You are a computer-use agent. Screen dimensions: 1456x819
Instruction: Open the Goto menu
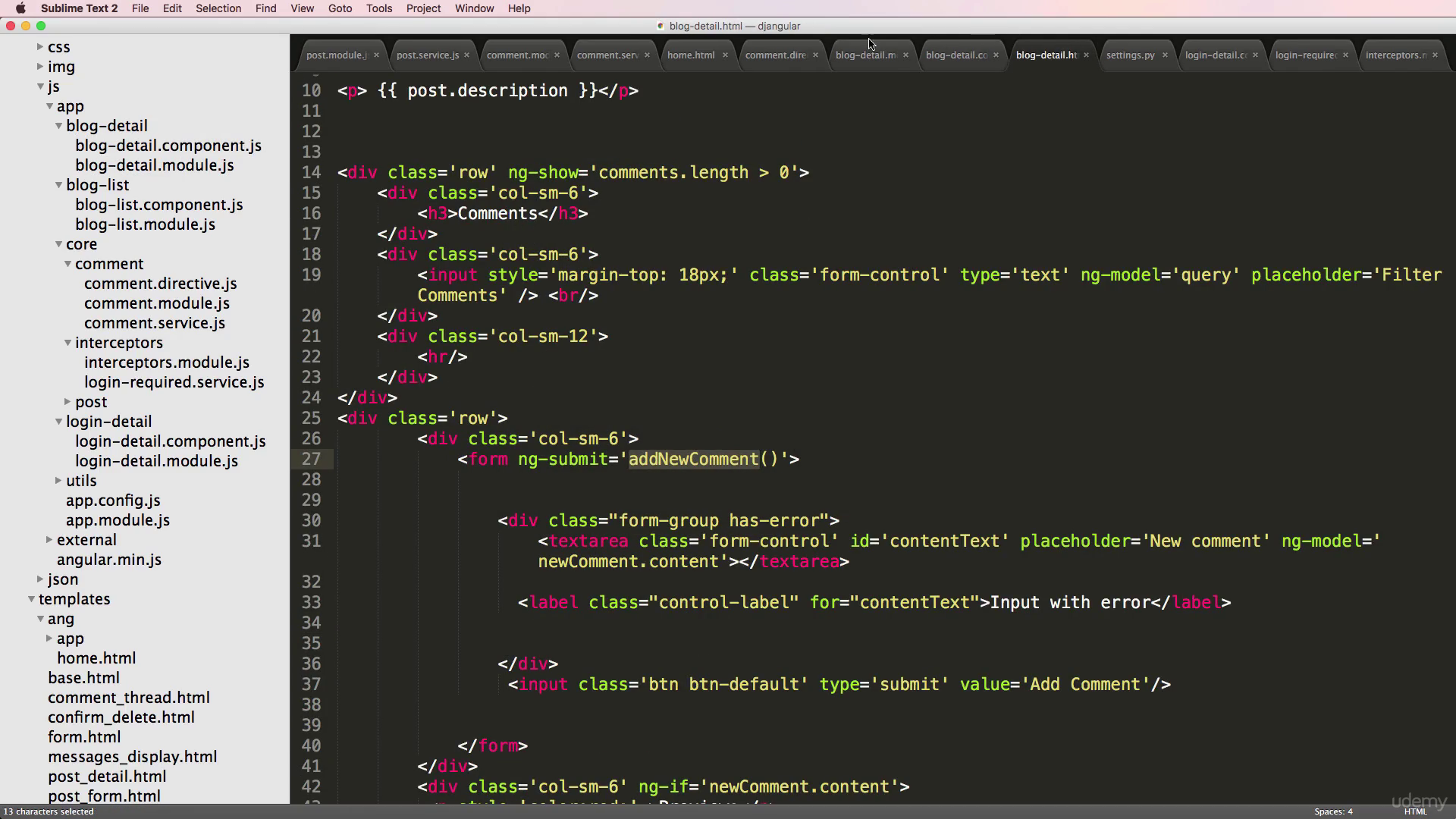[x=340, y=8]
